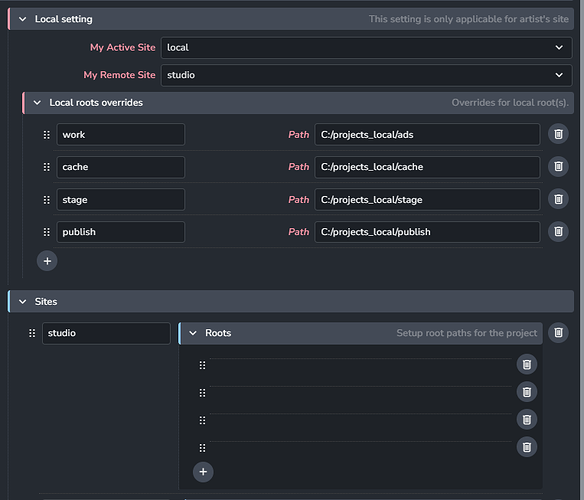Click the publish root name field
584x500 pixels.
121,232
